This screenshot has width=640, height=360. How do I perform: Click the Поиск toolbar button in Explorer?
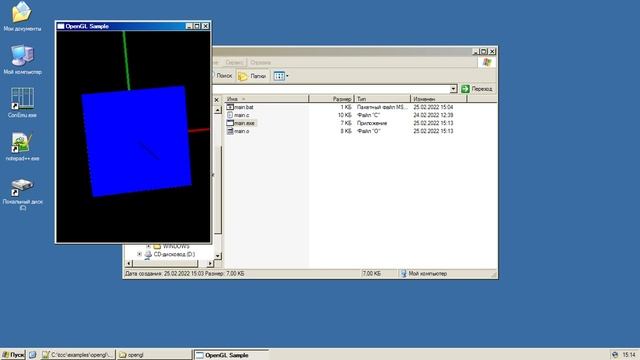click(223, 76)
